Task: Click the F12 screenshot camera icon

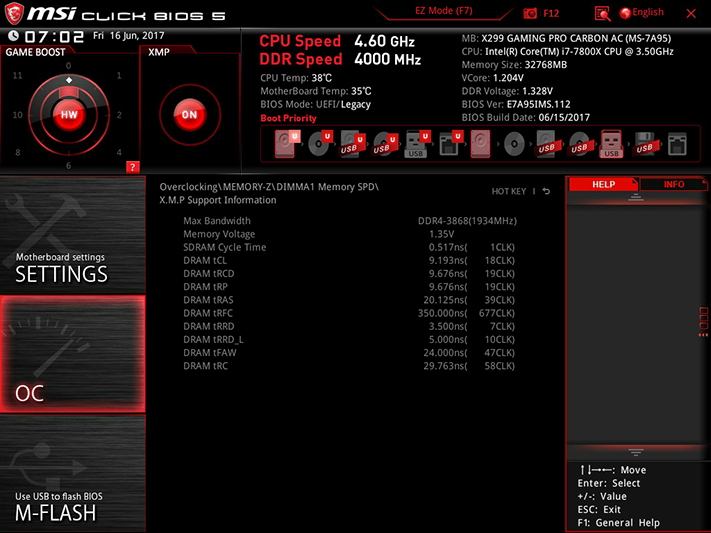Action: click(x=530, y=13)
